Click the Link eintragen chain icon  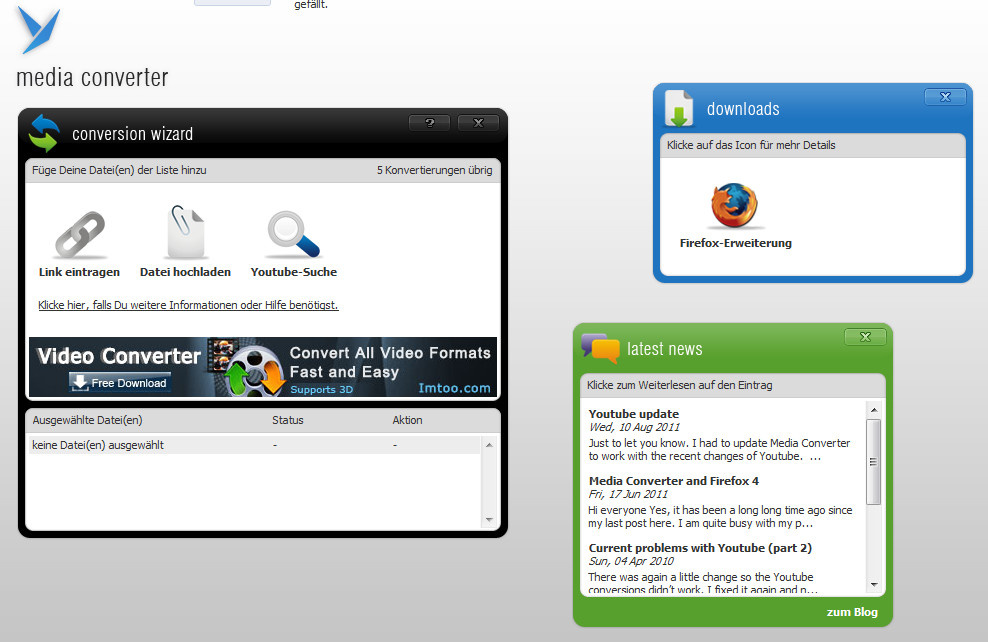tap(79, 234)
